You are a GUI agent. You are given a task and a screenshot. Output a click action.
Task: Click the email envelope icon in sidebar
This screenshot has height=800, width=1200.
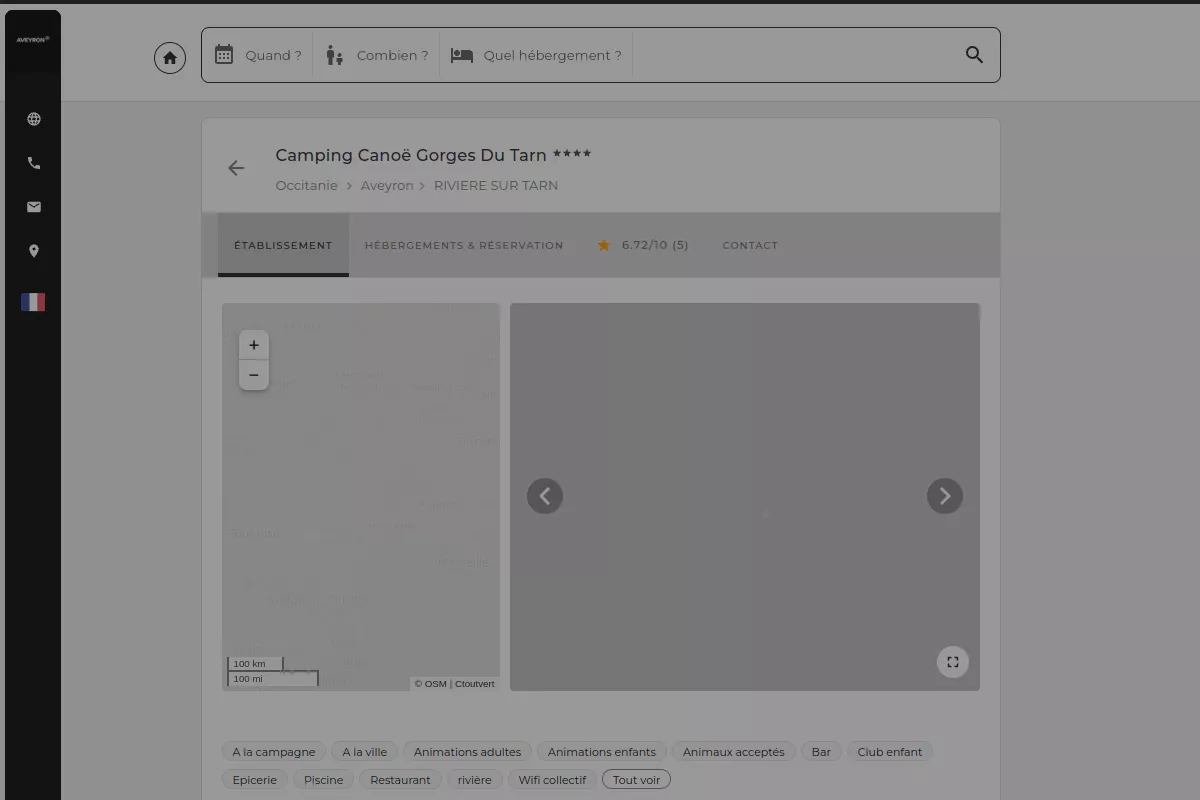click(x=34, y=207)
